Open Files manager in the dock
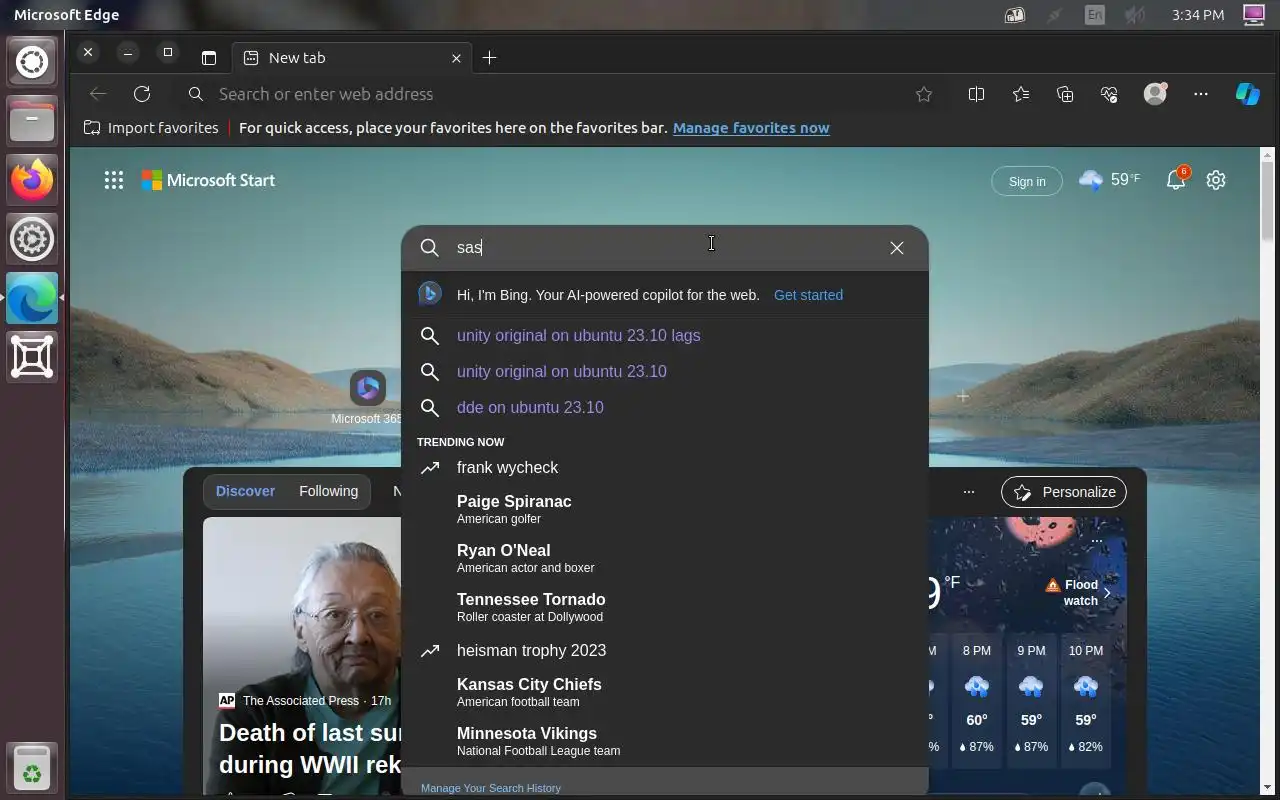1280x800 pixels. pyautogui.click(x=32, y=121)
